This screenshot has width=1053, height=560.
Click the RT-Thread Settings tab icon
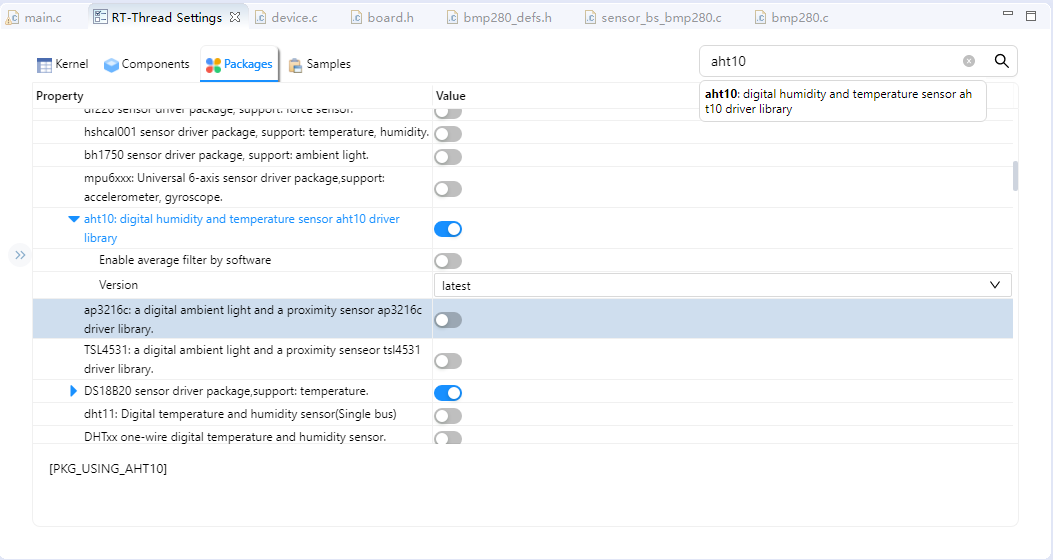click(100, 17)
